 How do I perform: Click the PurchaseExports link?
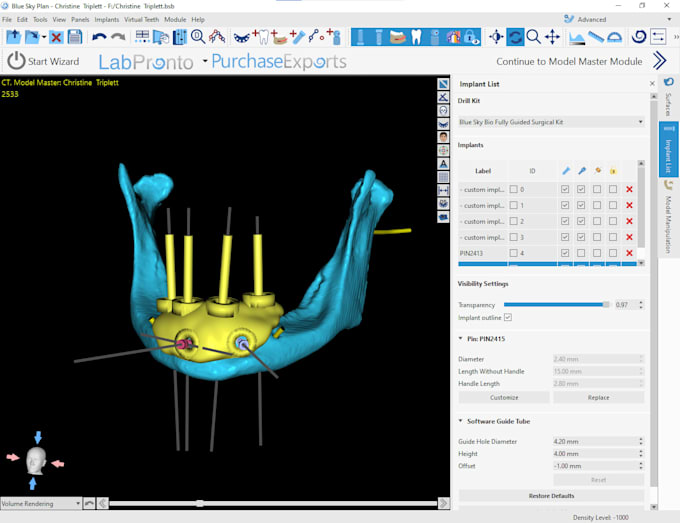[279, 62]
